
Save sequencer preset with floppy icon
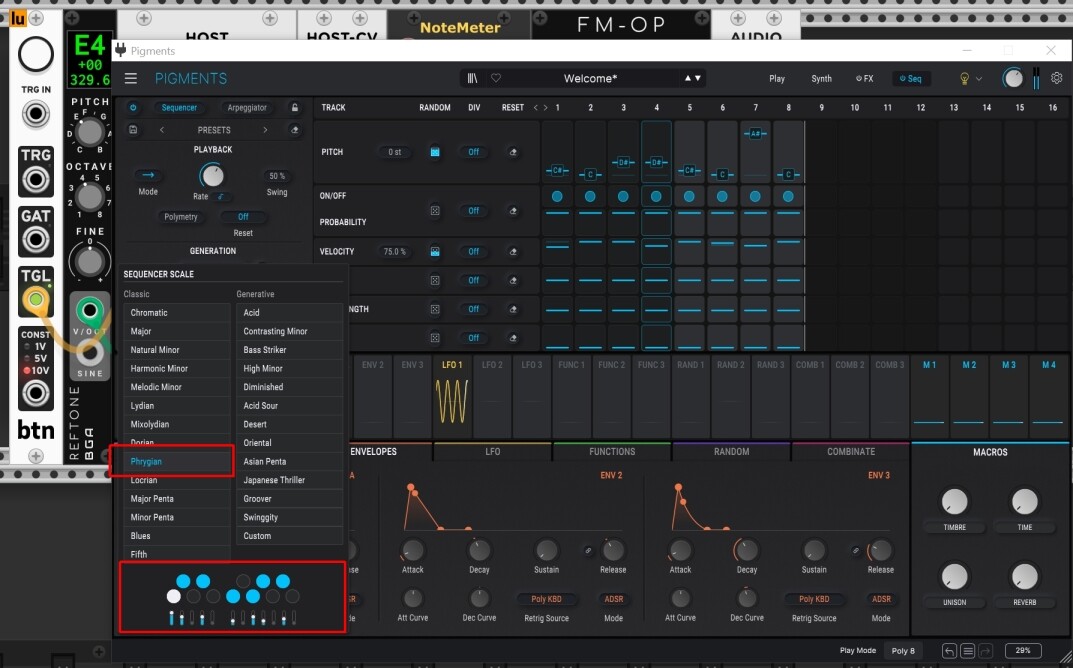point(133,129)
